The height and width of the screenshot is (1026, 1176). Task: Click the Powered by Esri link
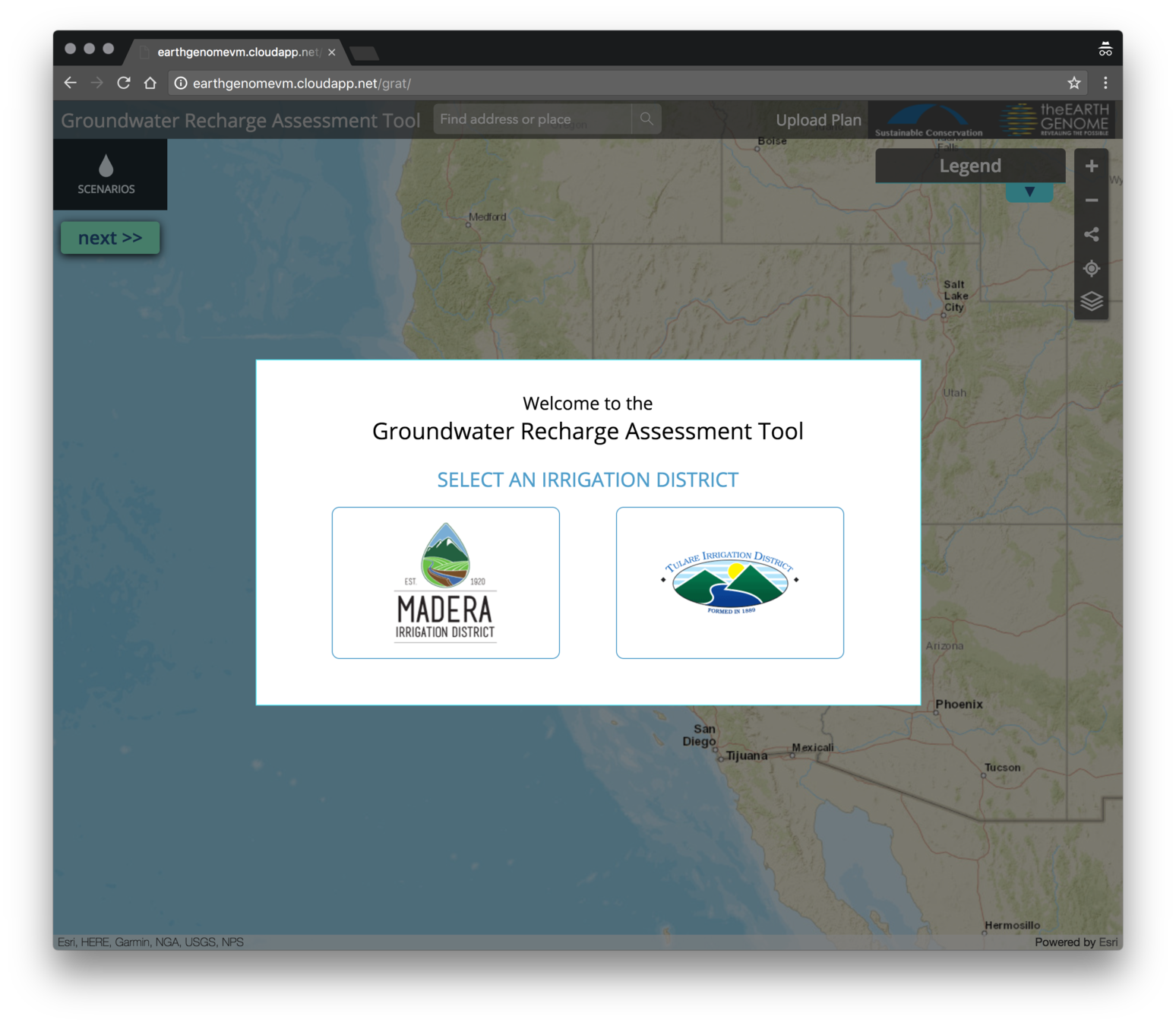1076,942
